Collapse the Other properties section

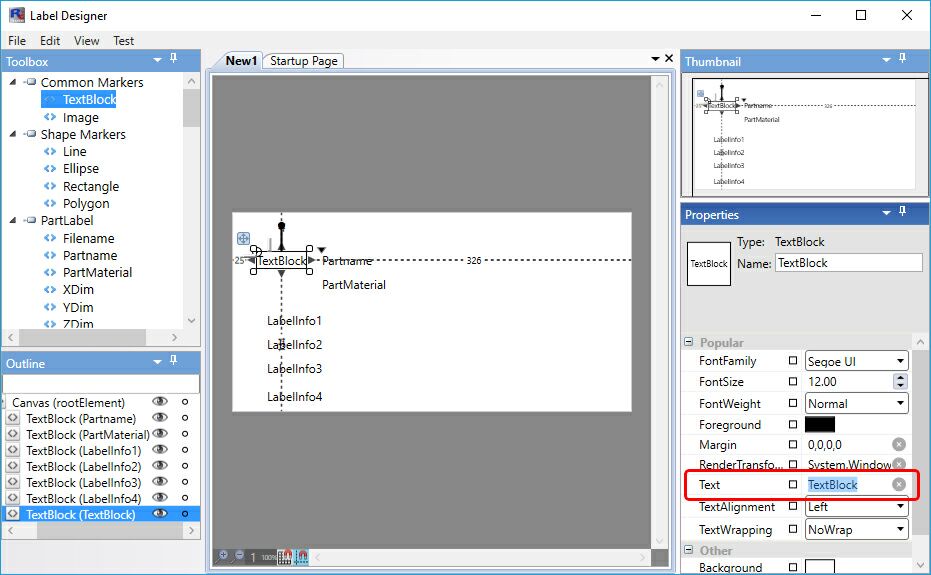pos(689,550)
